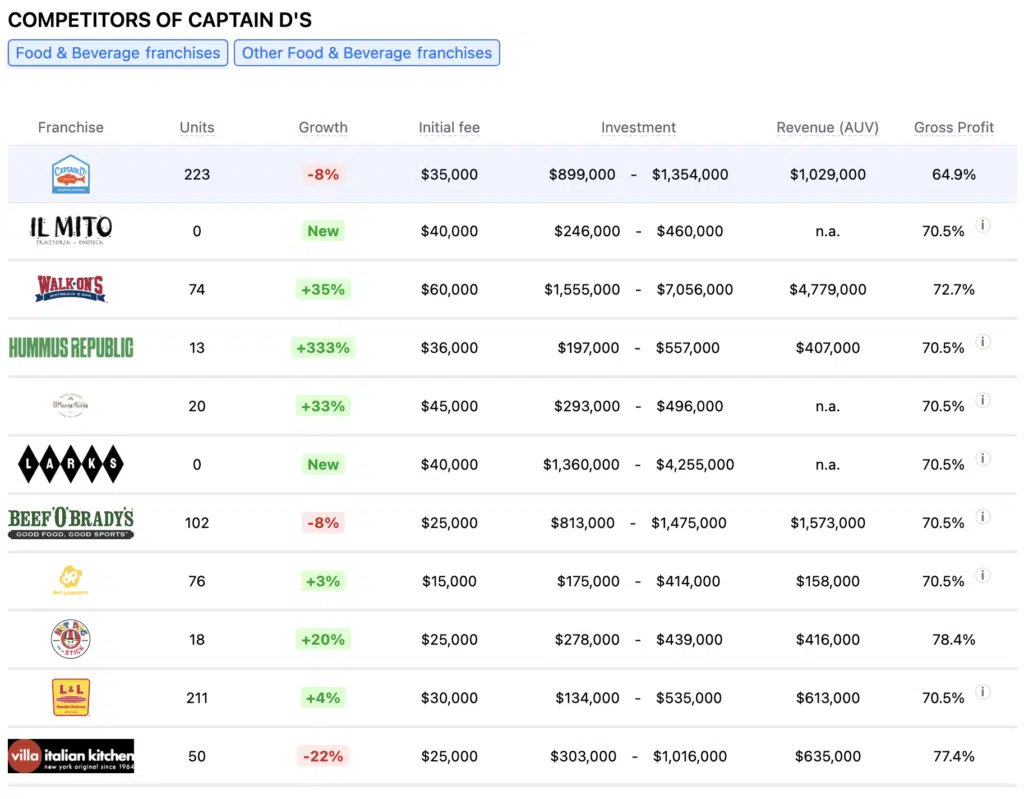Open the Il Mito franchise logo
This screenshot has height=799, width=1024.
tap(71, 231)
